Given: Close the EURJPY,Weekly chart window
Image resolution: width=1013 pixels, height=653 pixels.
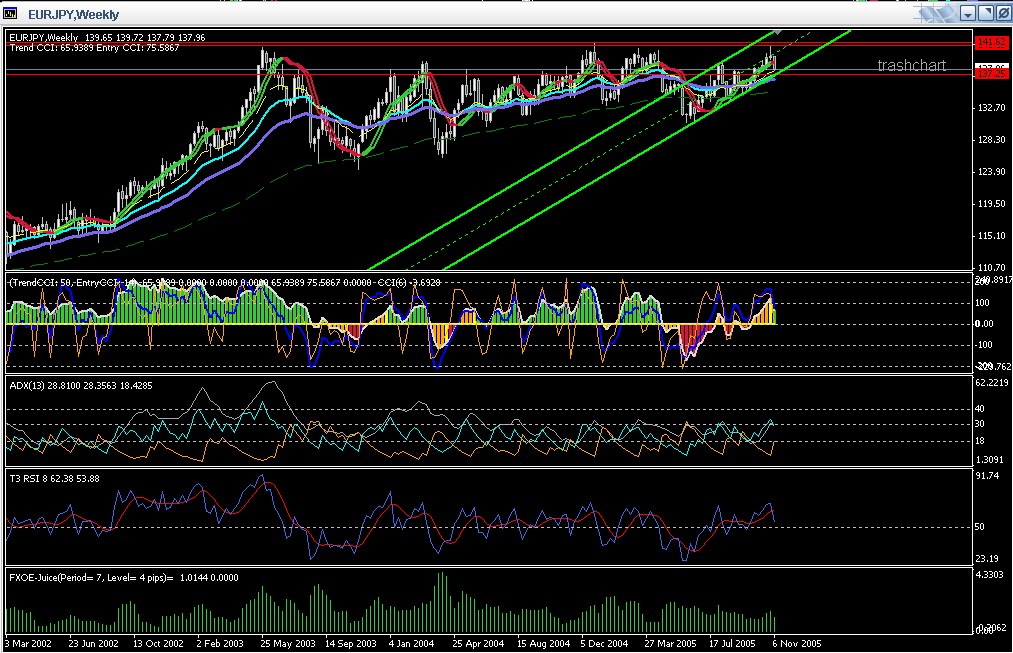Looking at the screenshot, I should (x=1003, y=14).
